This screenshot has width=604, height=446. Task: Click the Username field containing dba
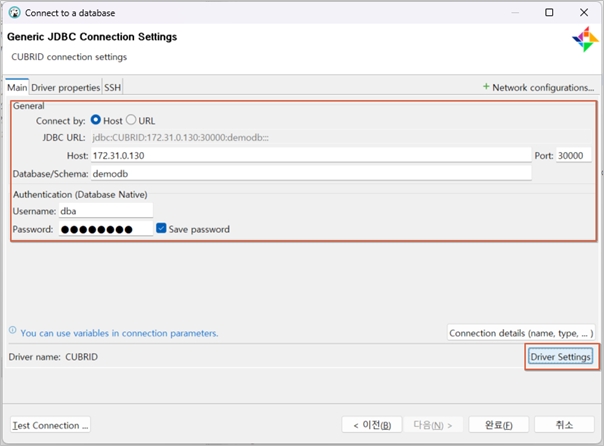coord(106,211)
